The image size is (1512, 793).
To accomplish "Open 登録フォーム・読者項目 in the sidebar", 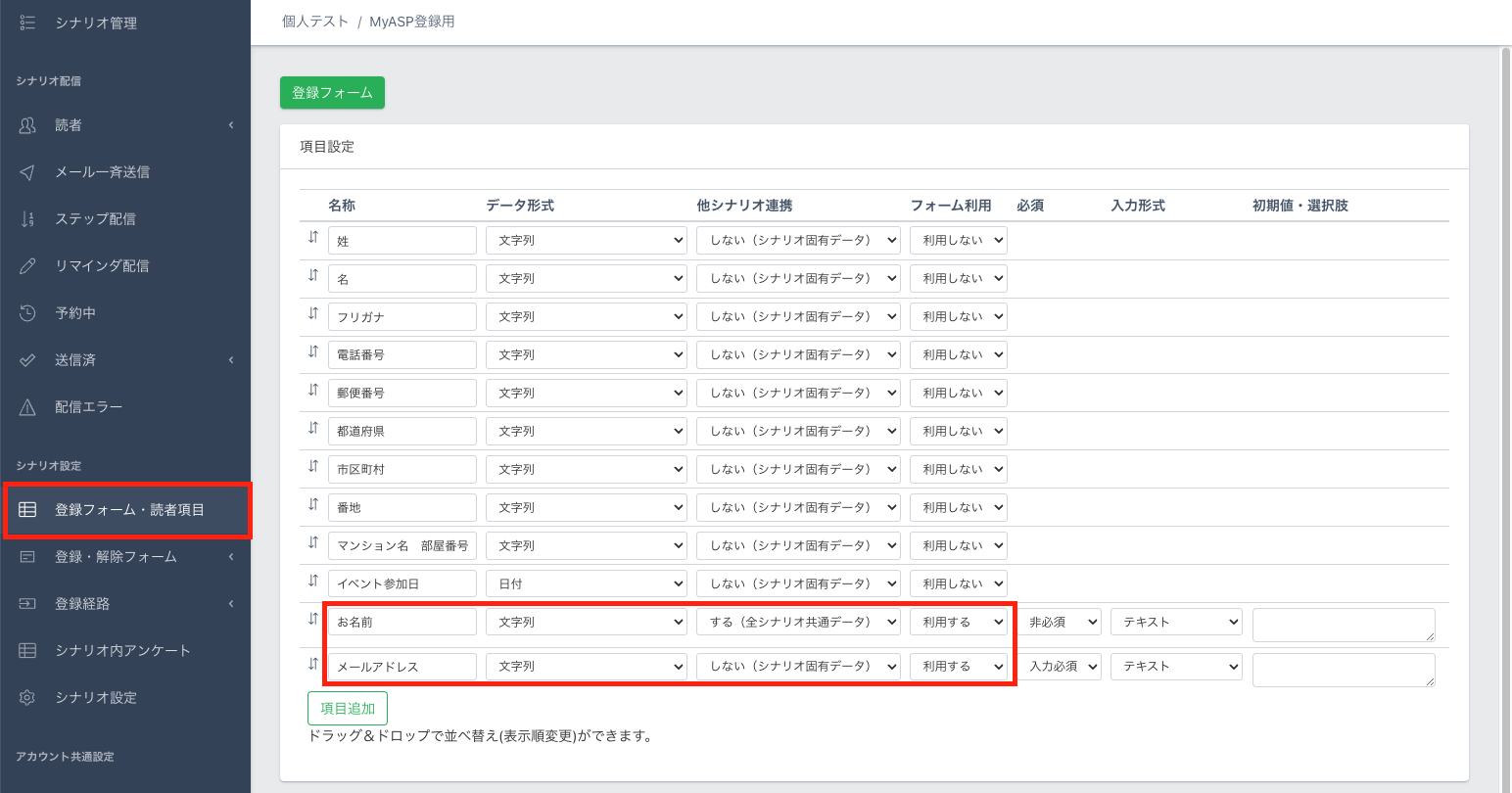I will tap(129, 509).
